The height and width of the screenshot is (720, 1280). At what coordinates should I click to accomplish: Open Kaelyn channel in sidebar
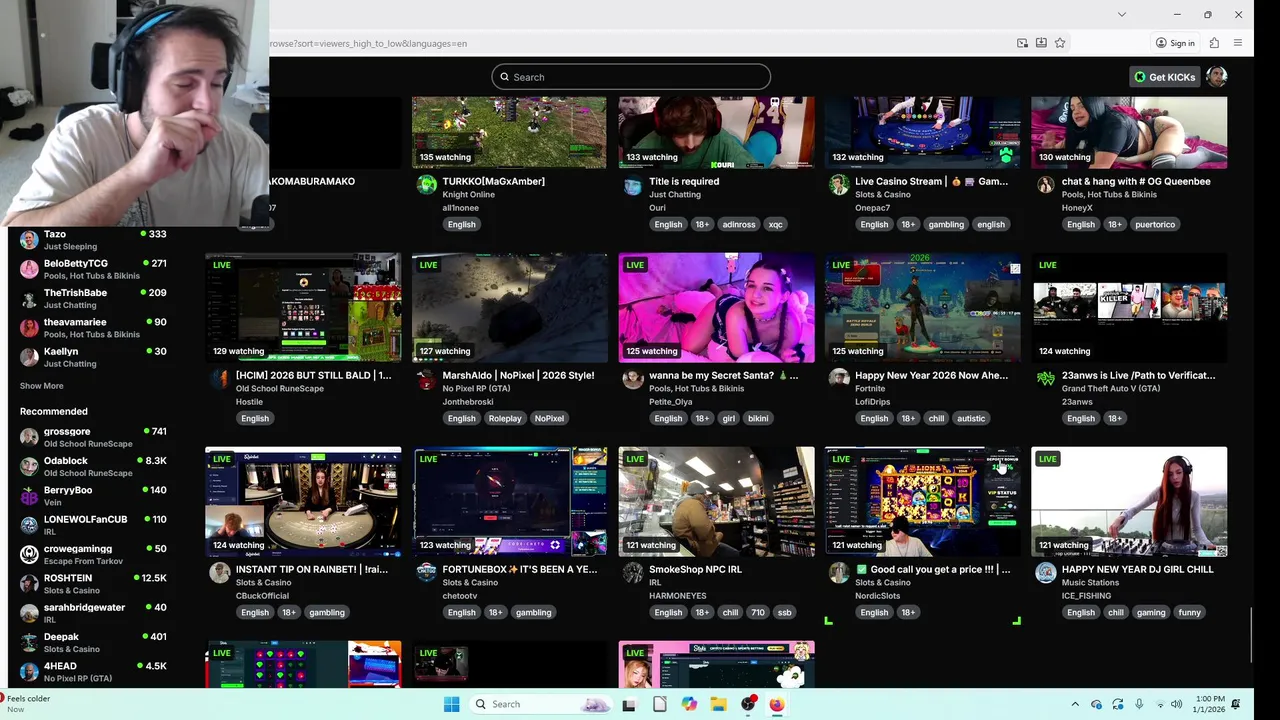(92, 357)
